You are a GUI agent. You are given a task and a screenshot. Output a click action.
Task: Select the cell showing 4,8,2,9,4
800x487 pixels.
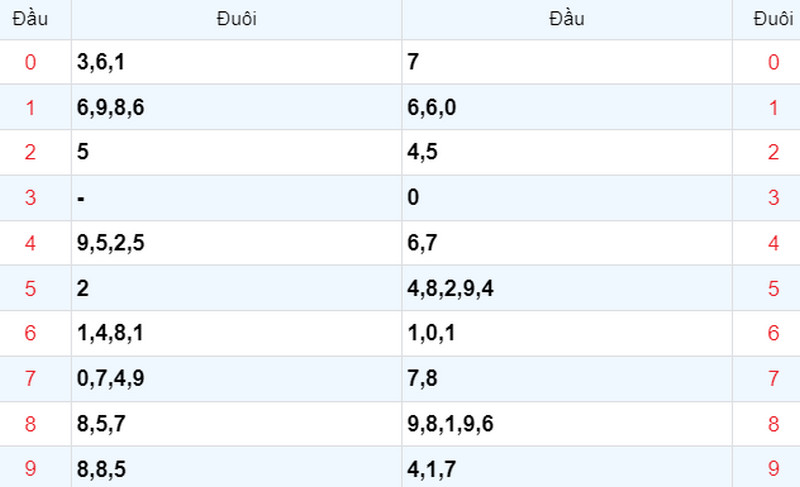[567, 288]
